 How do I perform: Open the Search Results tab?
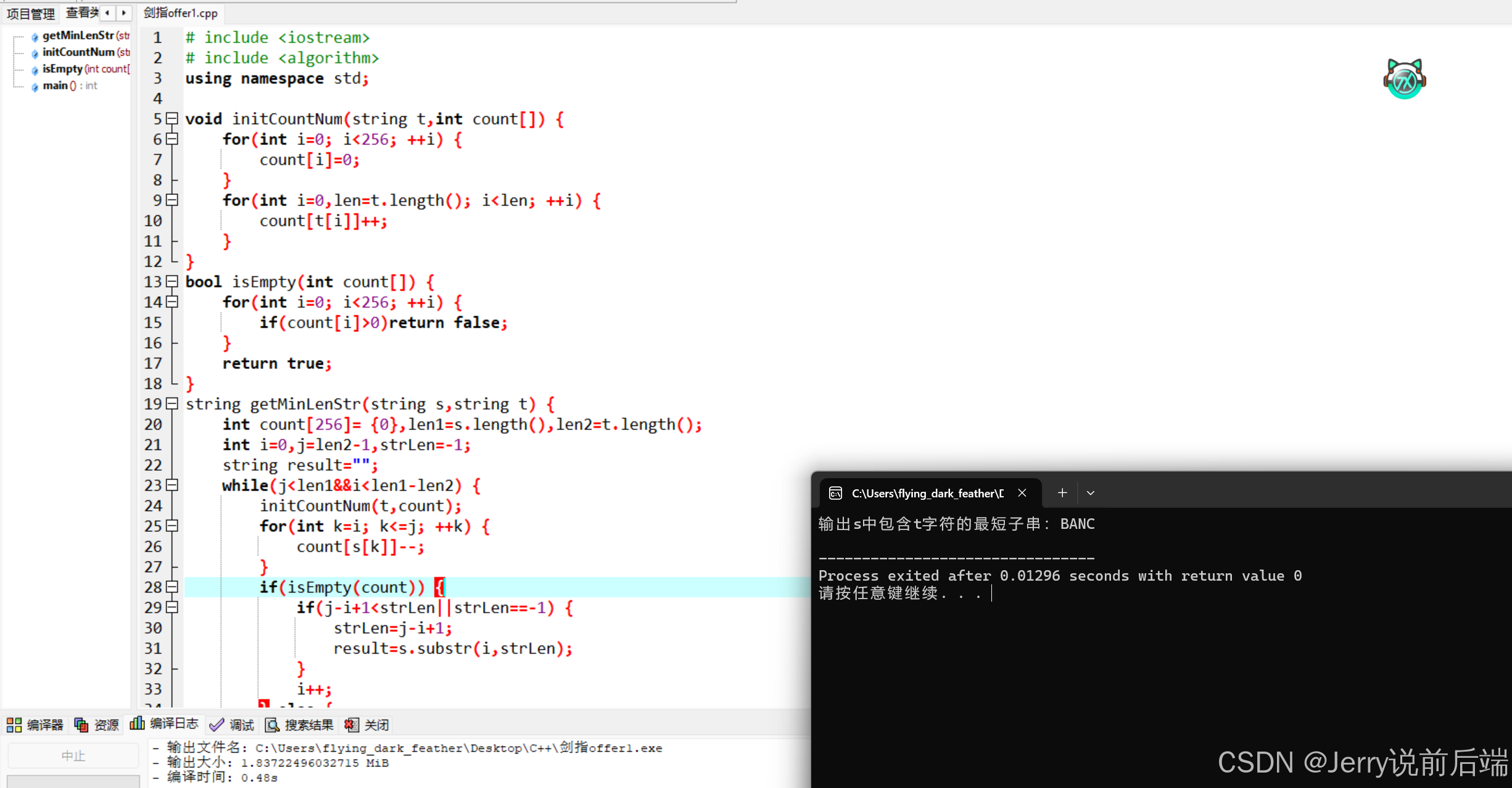coord(300,724)
